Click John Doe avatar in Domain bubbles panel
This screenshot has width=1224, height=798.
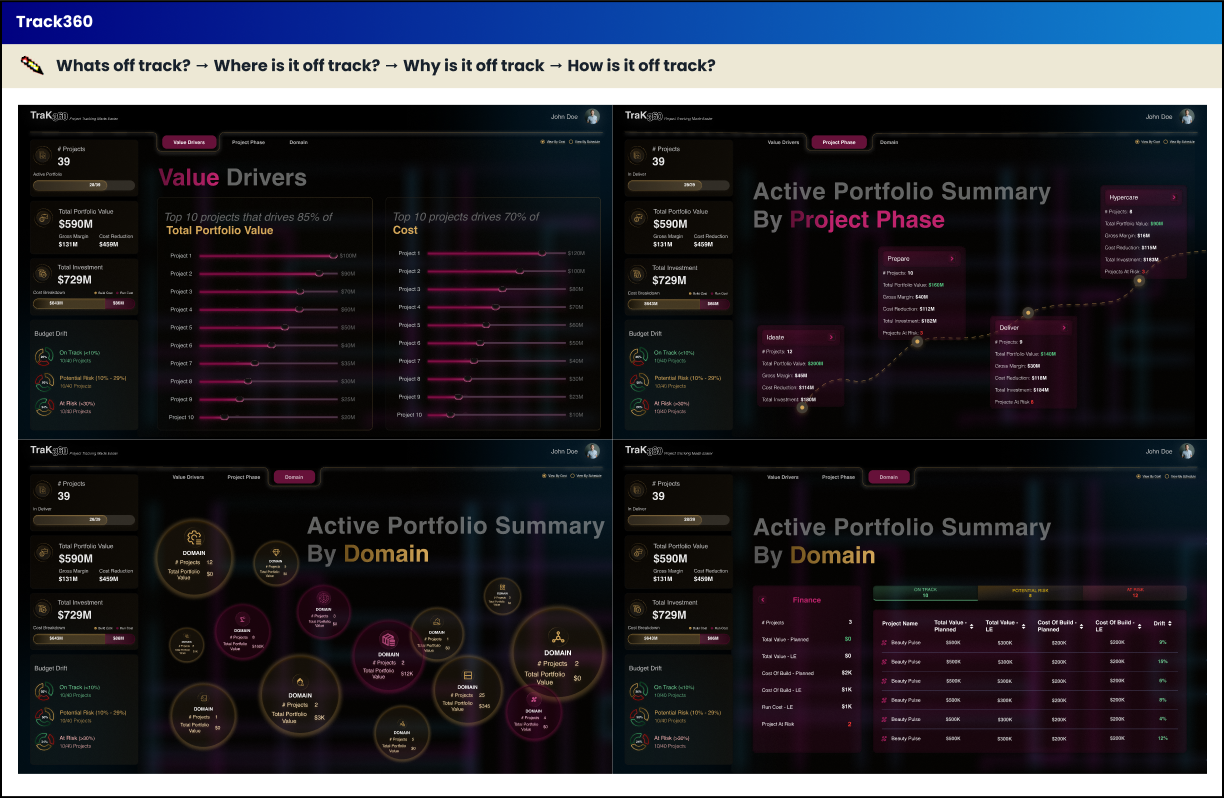click(593, 452)
